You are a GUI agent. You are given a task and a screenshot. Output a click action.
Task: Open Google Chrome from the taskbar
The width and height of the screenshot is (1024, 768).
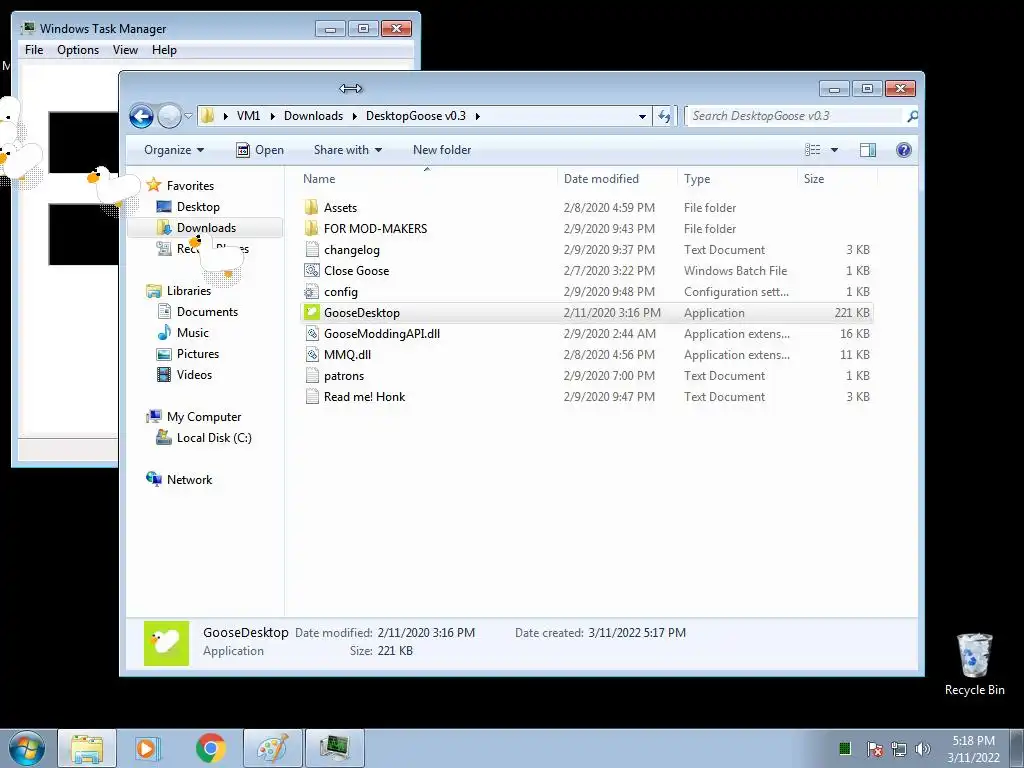tap(210, 748)
